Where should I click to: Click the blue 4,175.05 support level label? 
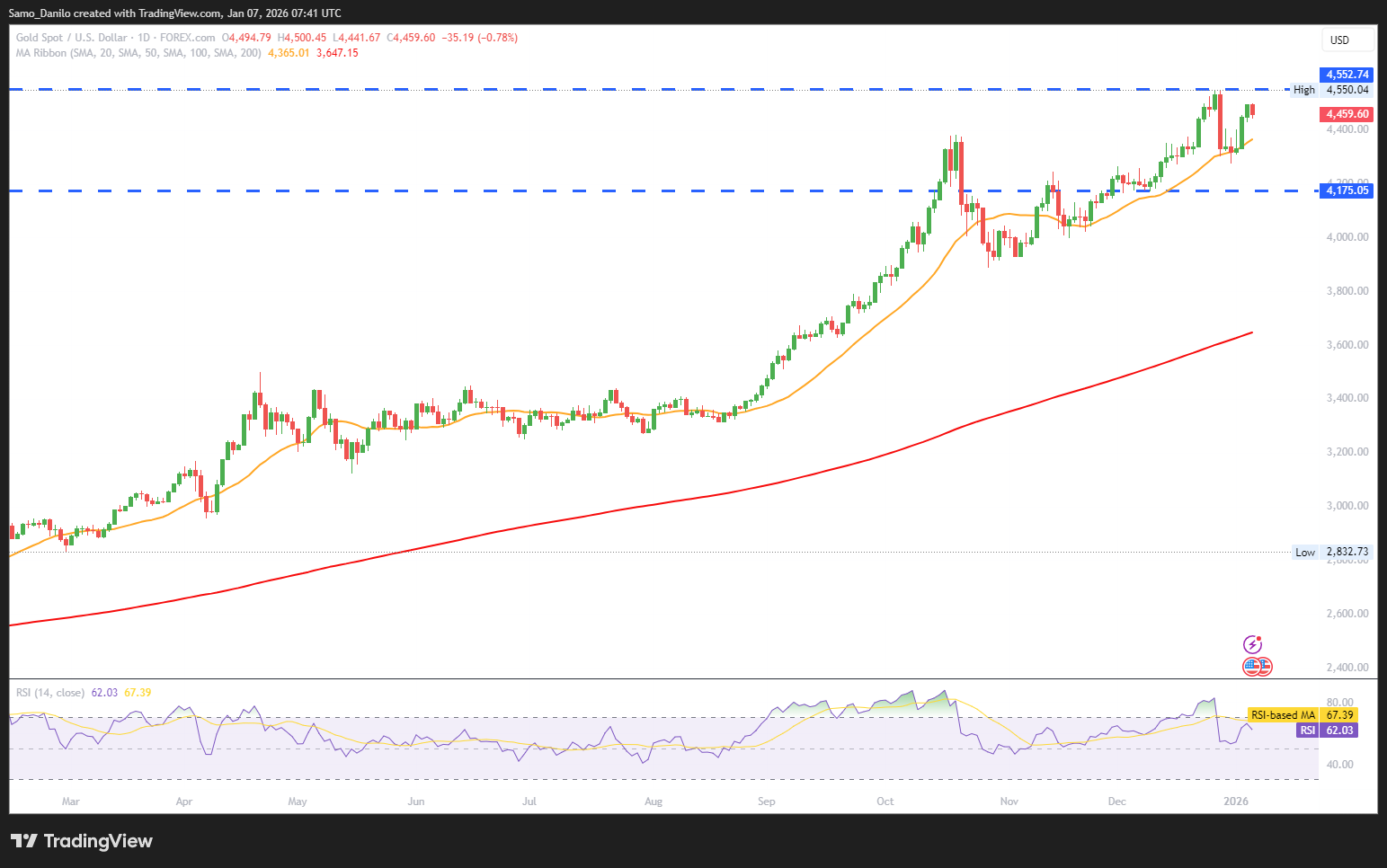point(1347,190)
